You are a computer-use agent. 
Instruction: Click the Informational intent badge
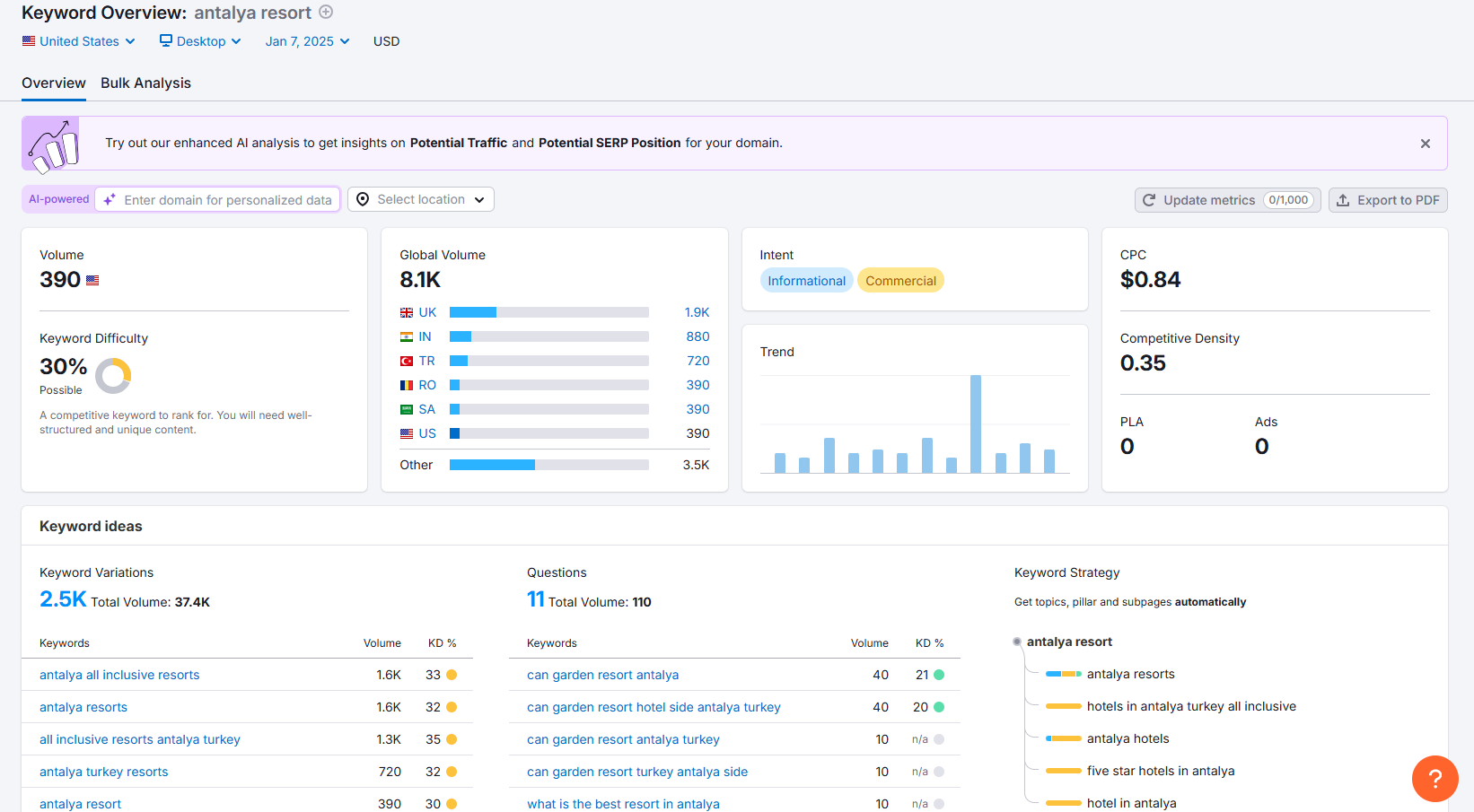coord(806,281)
